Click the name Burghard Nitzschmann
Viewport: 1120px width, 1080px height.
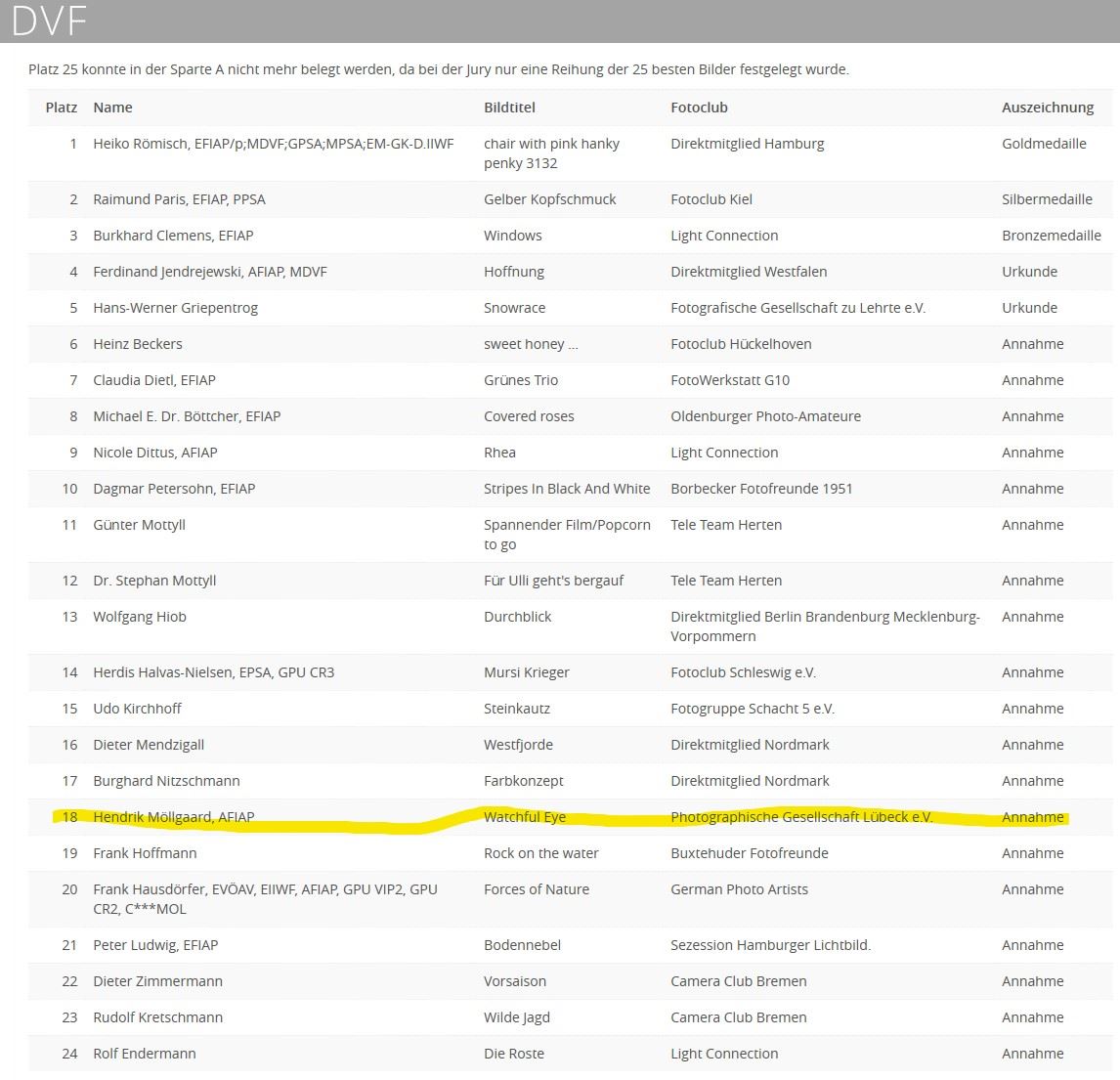coord(166,782)
